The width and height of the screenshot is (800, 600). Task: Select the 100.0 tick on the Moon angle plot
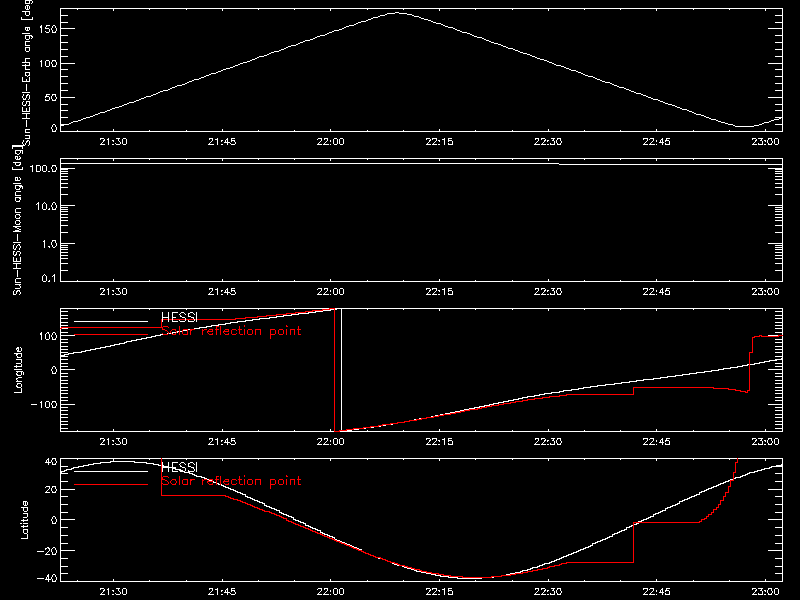coord(43,169)
